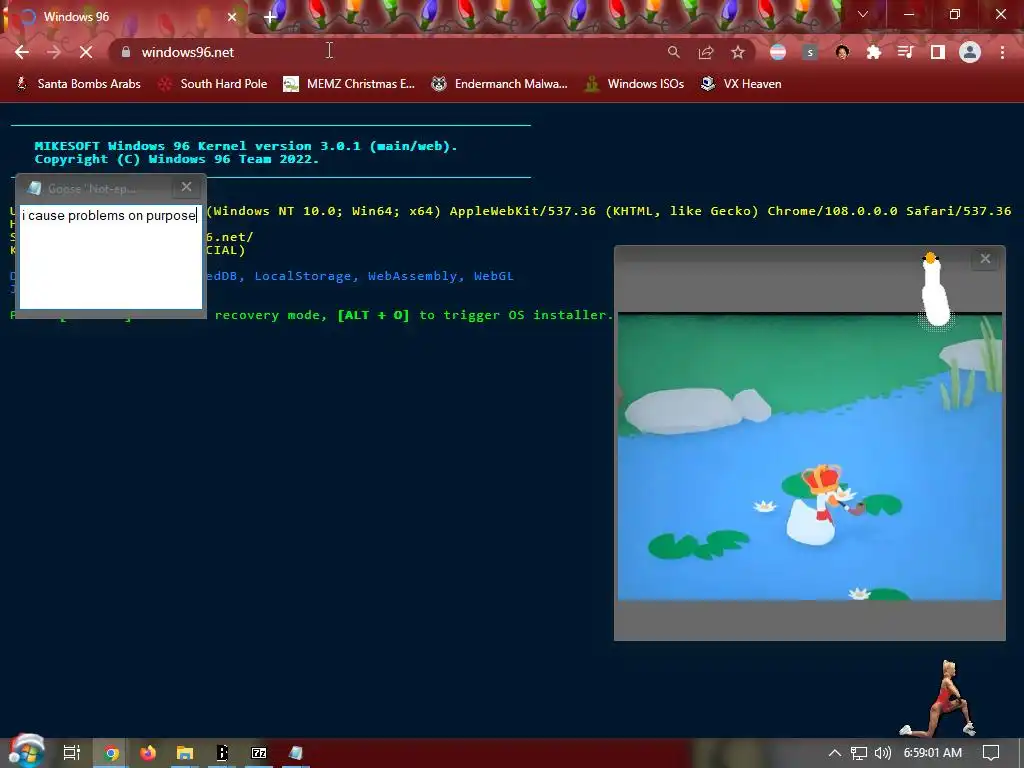Open a new browser tab
The image size is (1024, 768).
point(270,18)
